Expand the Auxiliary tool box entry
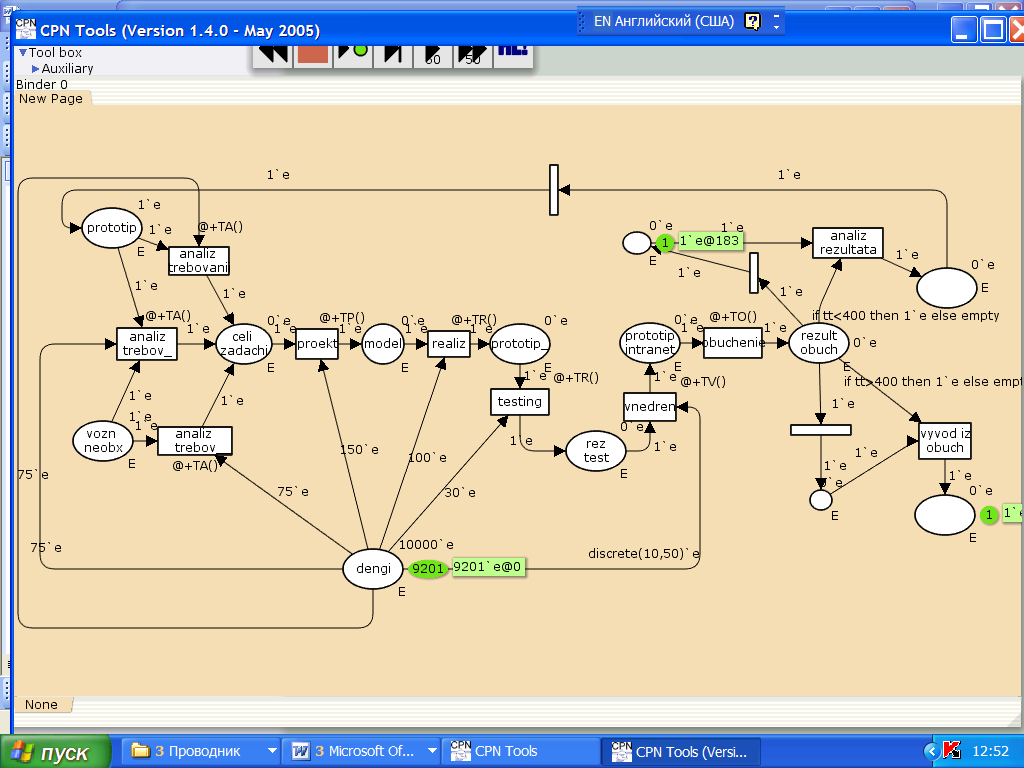 tap(35, 69)
